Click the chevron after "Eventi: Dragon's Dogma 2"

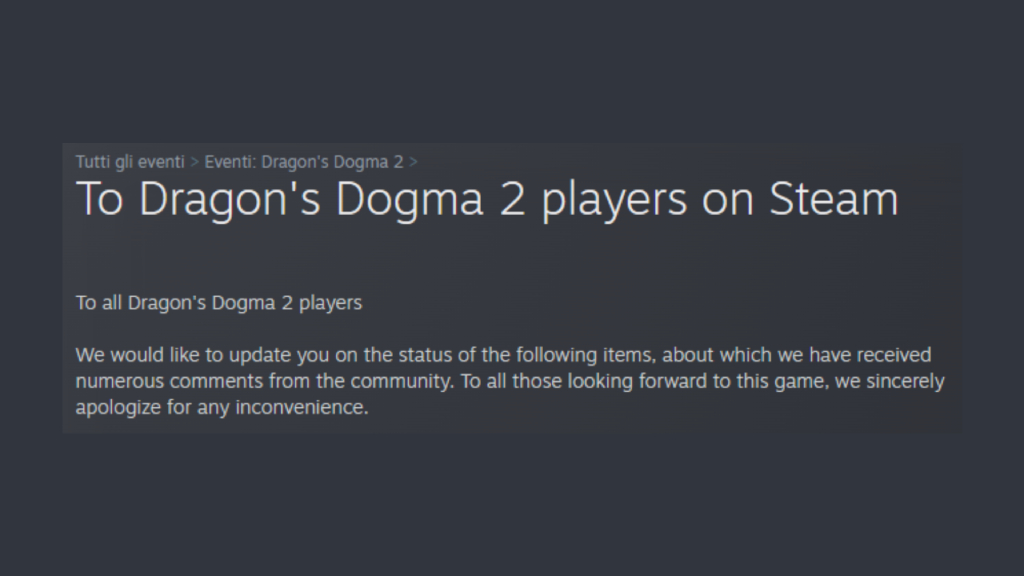pyautogui.click(x=414, y=161)
